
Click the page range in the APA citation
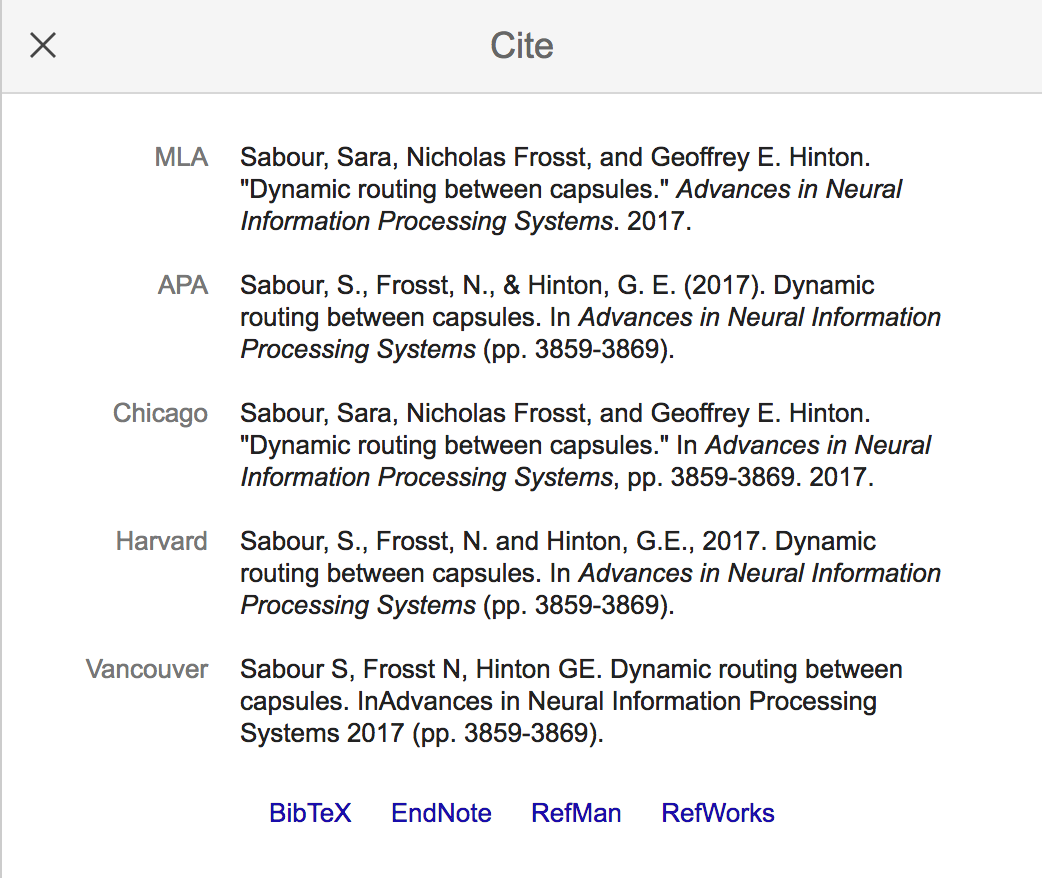click(x=598, y=349)
